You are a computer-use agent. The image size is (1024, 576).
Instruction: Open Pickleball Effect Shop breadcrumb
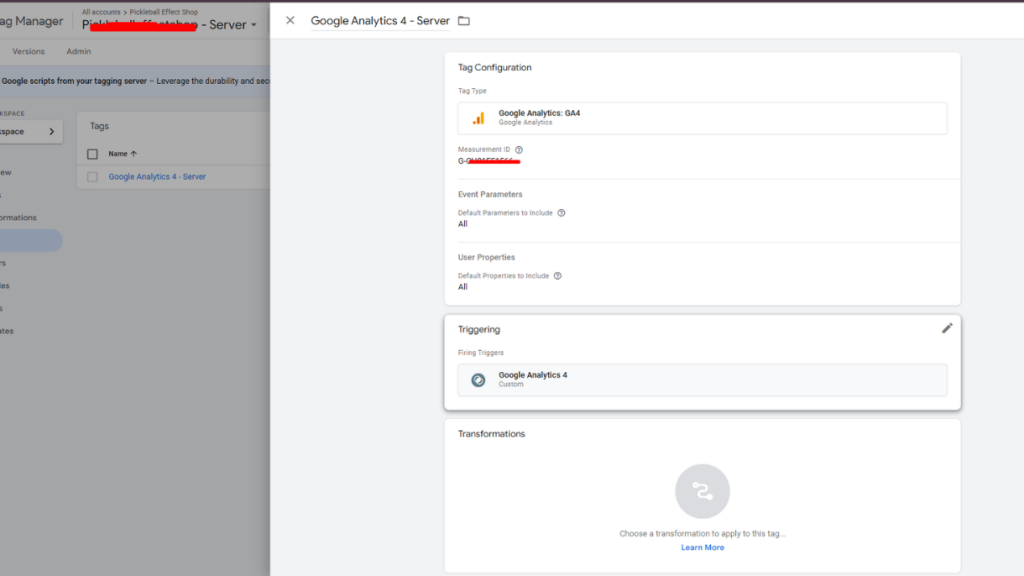click(x=163, y=12)
